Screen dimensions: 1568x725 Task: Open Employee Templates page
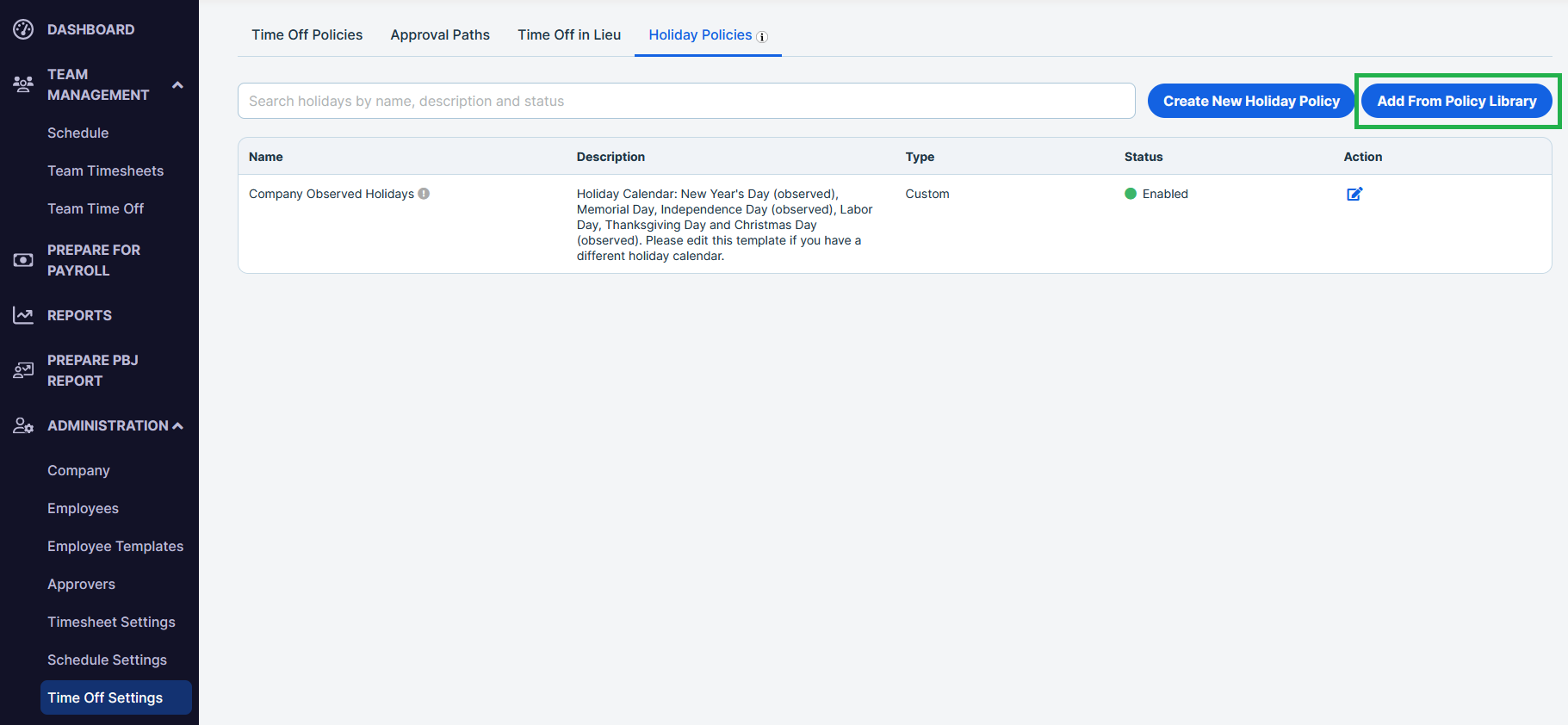[x=115, y=546]
